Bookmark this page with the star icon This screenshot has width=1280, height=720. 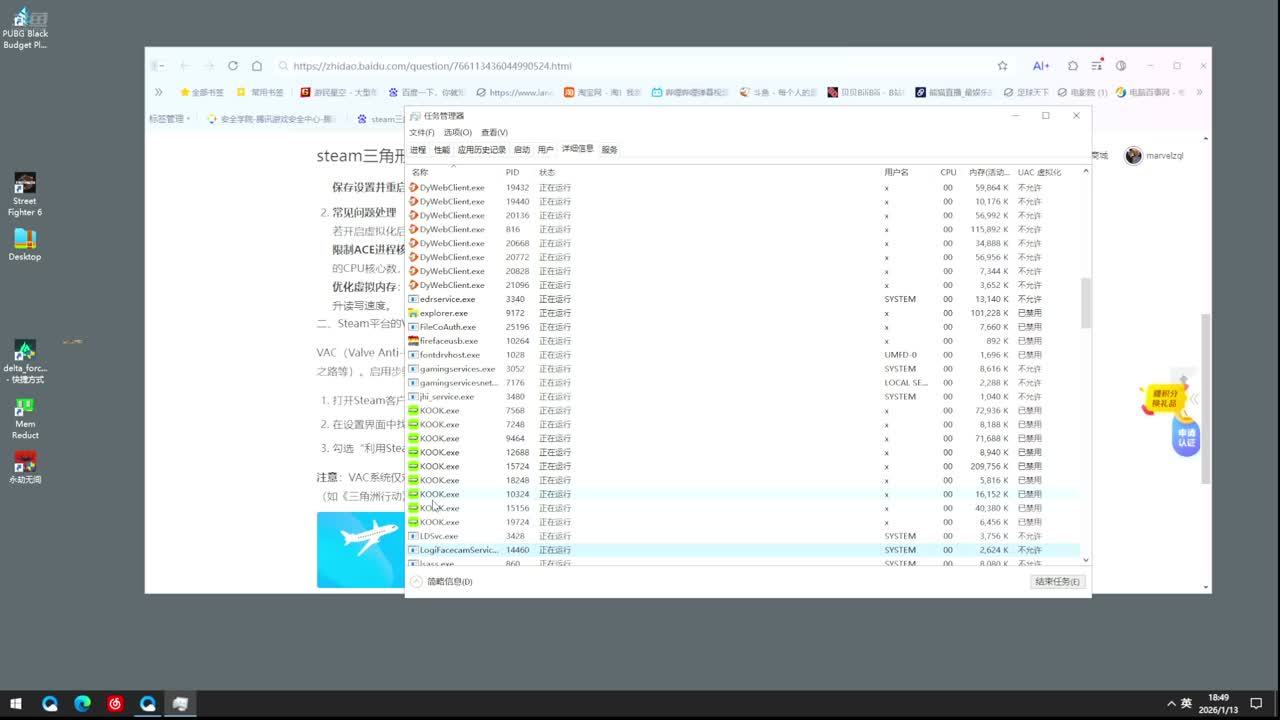1002,66
